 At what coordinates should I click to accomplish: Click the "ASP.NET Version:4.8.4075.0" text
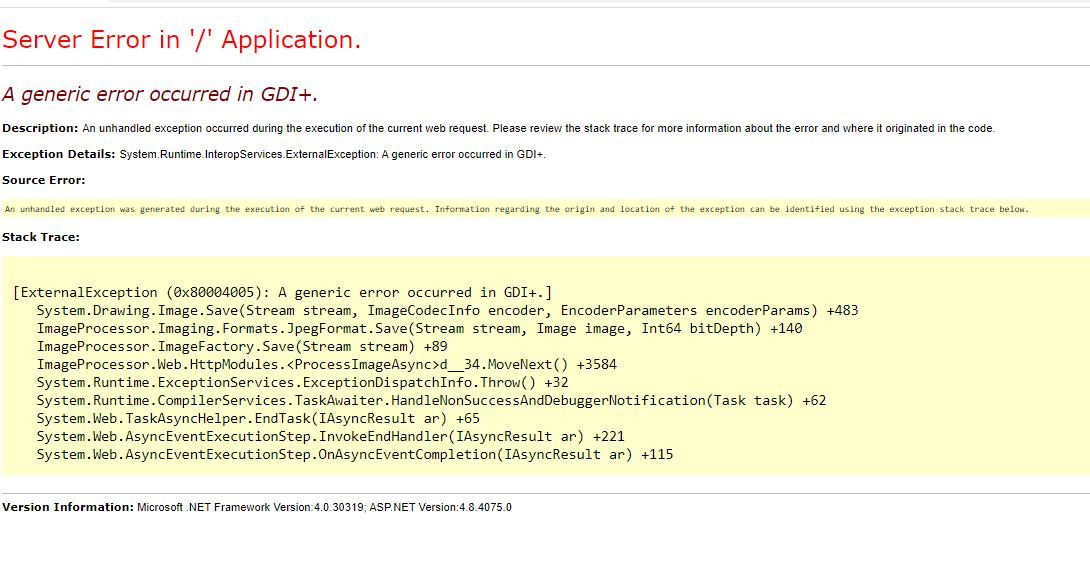click(x=440, y=507)
